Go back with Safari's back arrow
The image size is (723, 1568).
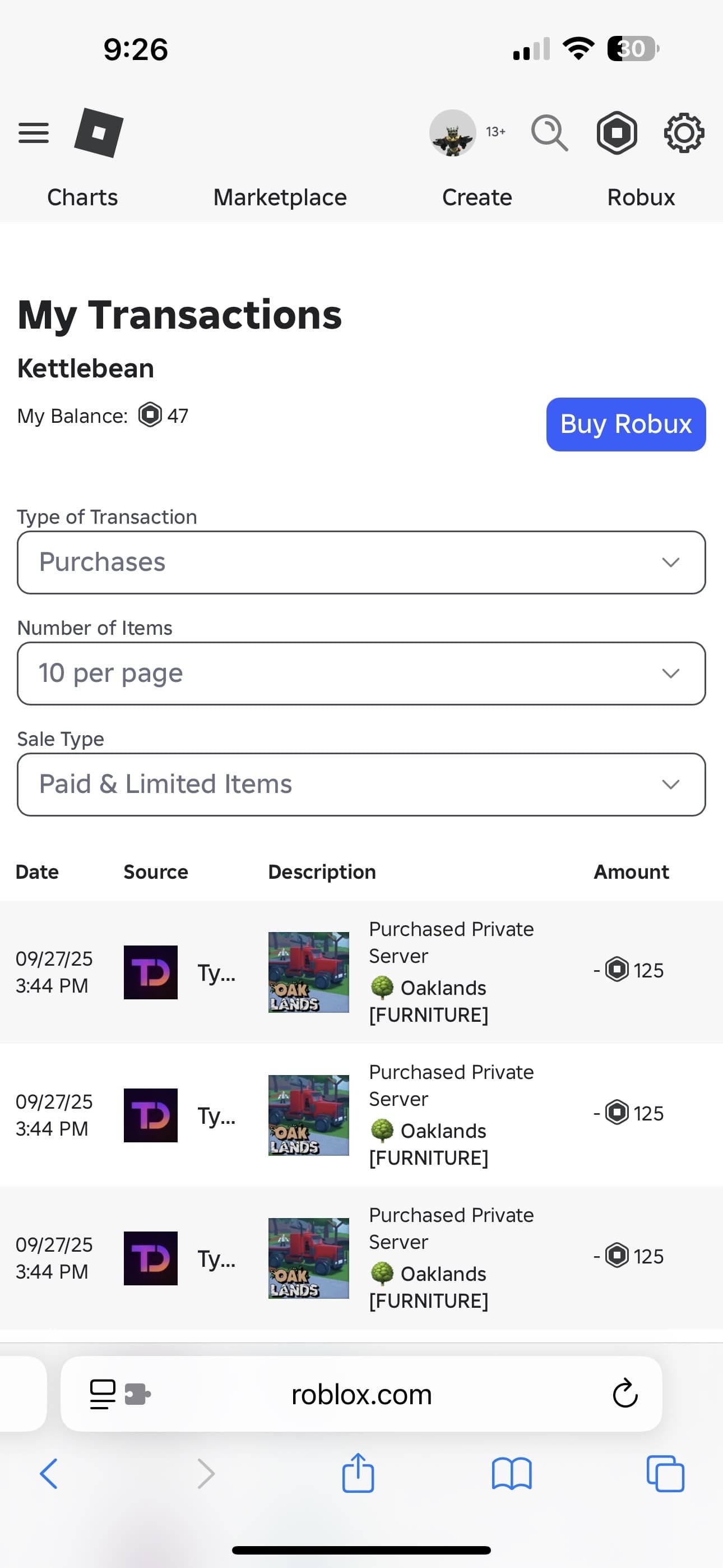(49, 1474)
